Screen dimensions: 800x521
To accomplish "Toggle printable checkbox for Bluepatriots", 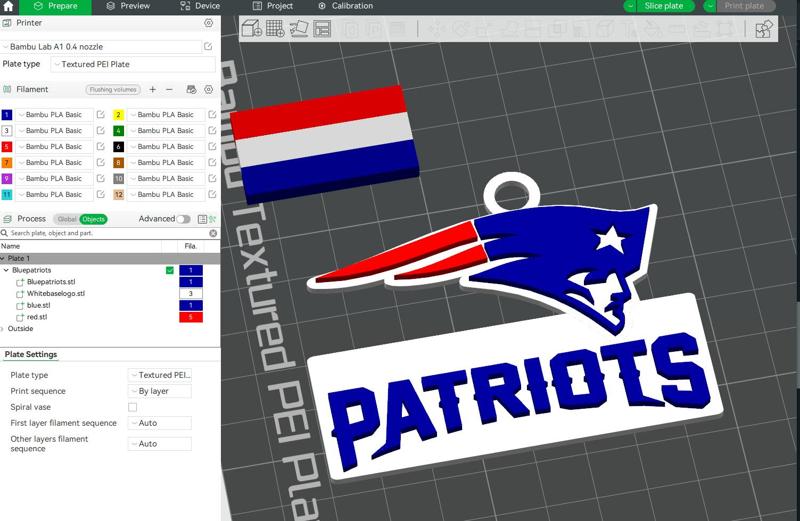I will pyautogui.click(x=170, y=270).
